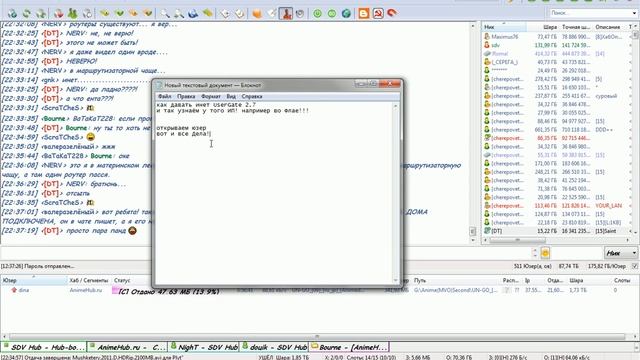This screenshot has height=360, width=640.
Task: Switch to the NighT - SDV Hub tab
Action: pyautogui.click(x=204, y=347)
